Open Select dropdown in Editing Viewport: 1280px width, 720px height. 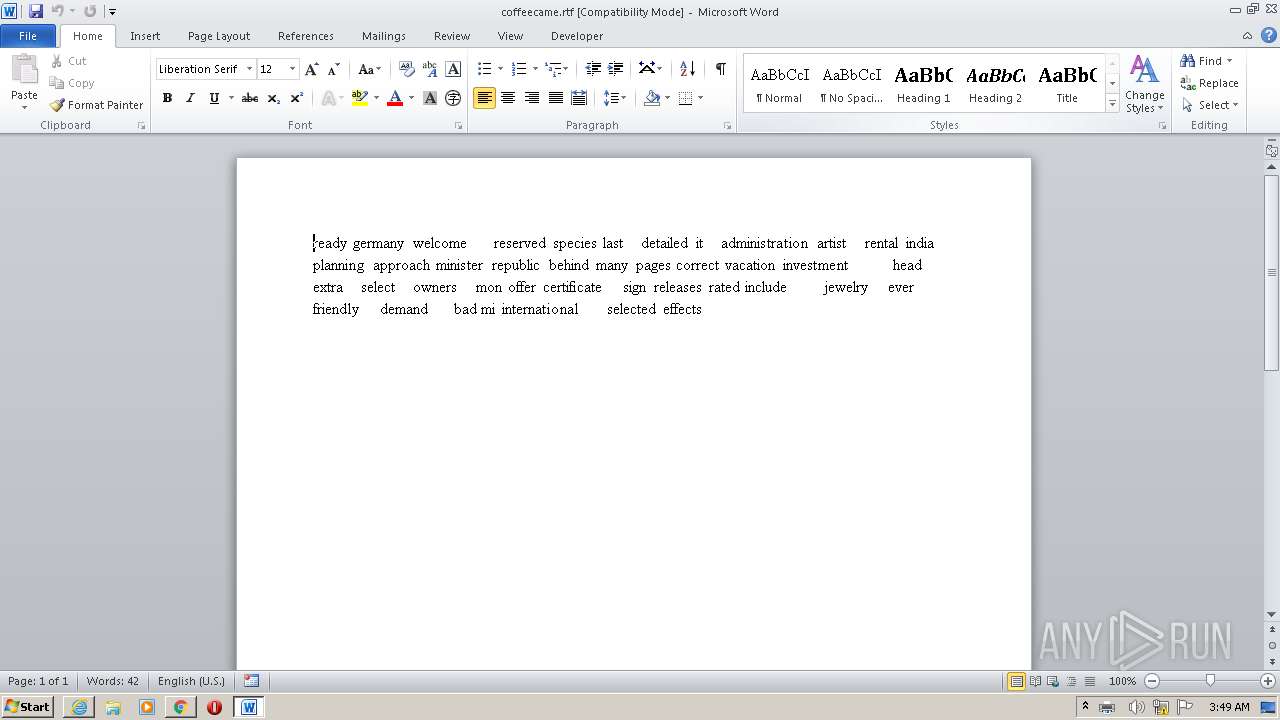coord(1210,105)
